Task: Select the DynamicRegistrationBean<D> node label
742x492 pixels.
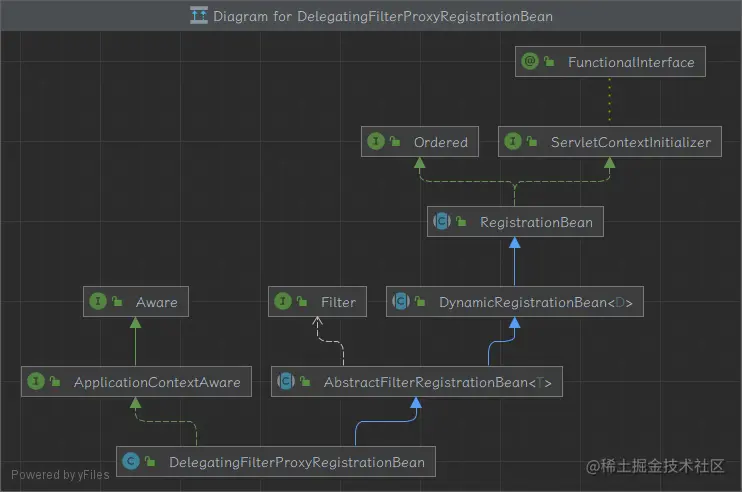Action: (x=536, y=302)
